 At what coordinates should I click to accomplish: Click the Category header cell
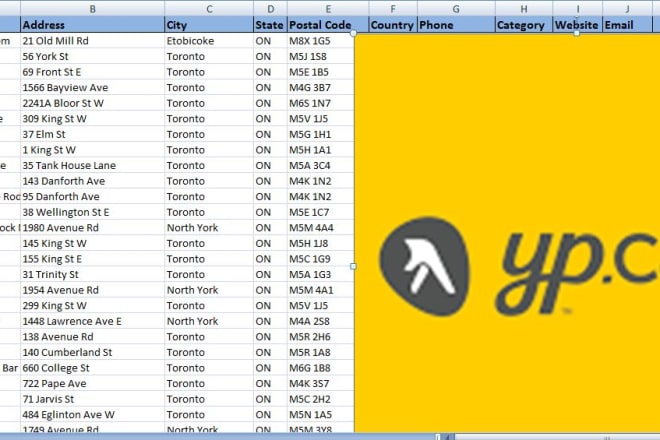(524, 25)
